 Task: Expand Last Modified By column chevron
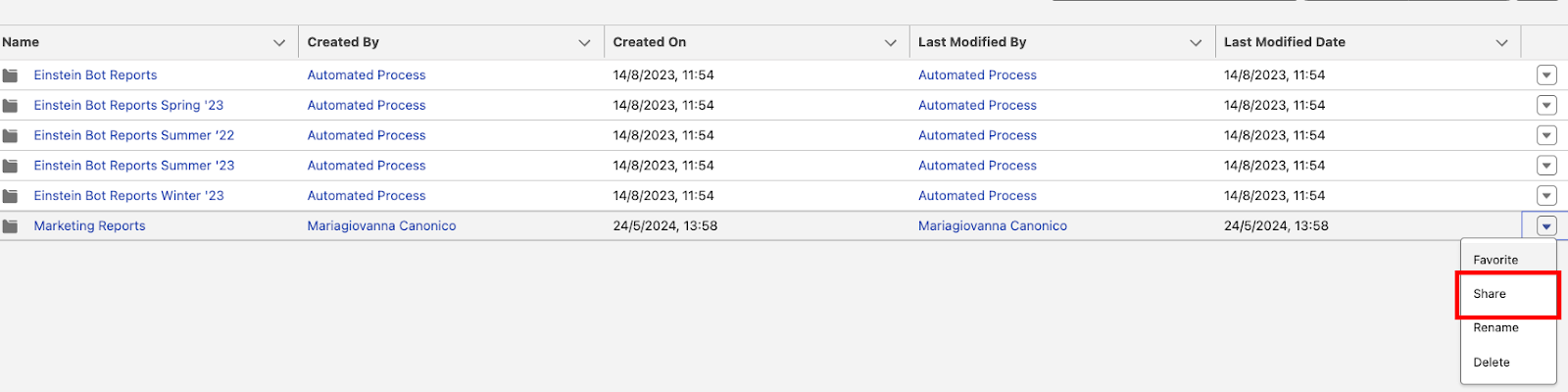point(1196,43)
